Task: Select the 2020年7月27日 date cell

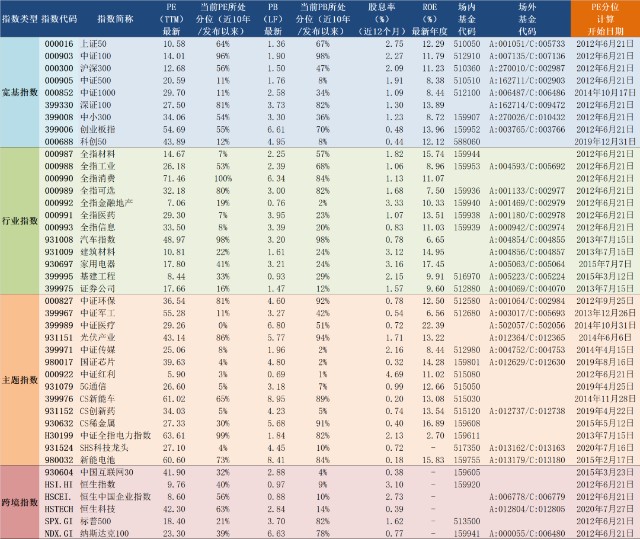Action: (605, 509)
